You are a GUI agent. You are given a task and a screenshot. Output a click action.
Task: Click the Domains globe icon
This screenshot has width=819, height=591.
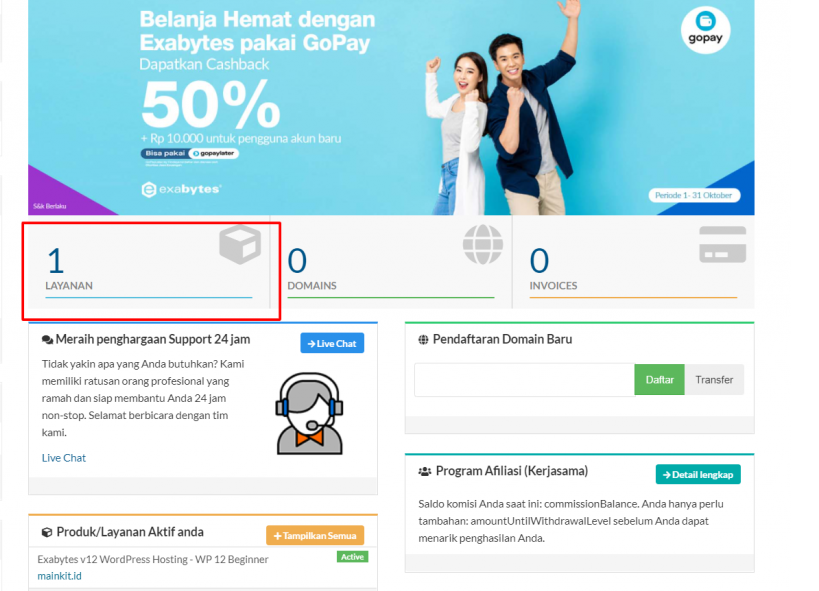tap(483, 244)
